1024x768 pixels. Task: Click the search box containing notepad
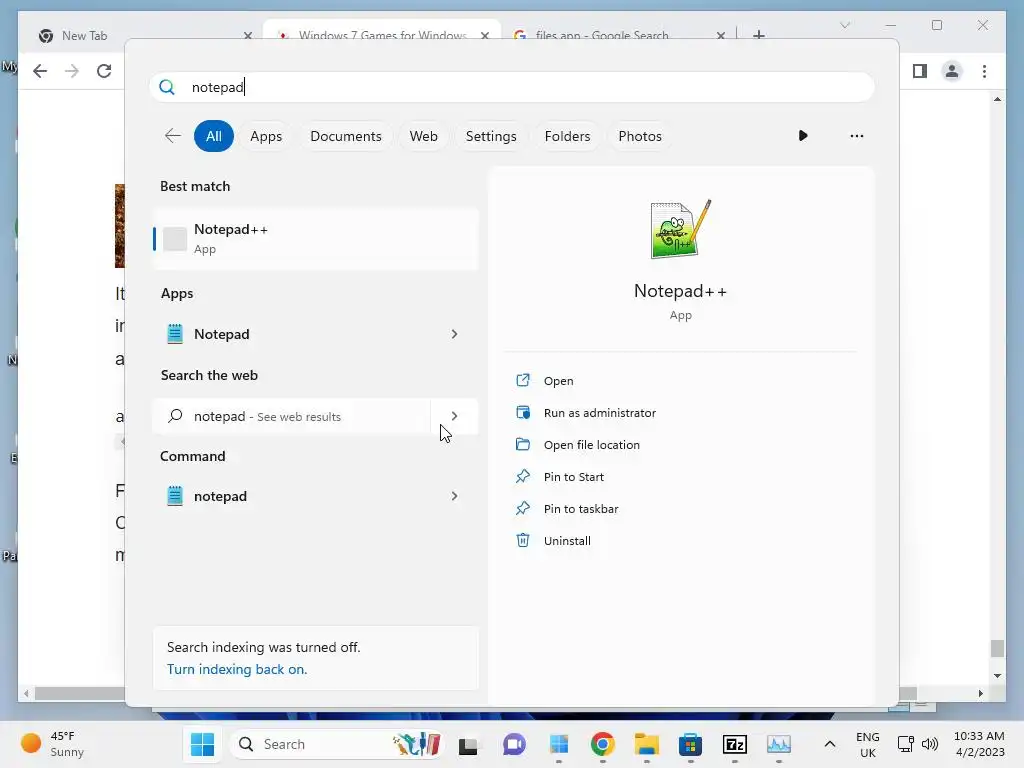click(x=512, y=87)
